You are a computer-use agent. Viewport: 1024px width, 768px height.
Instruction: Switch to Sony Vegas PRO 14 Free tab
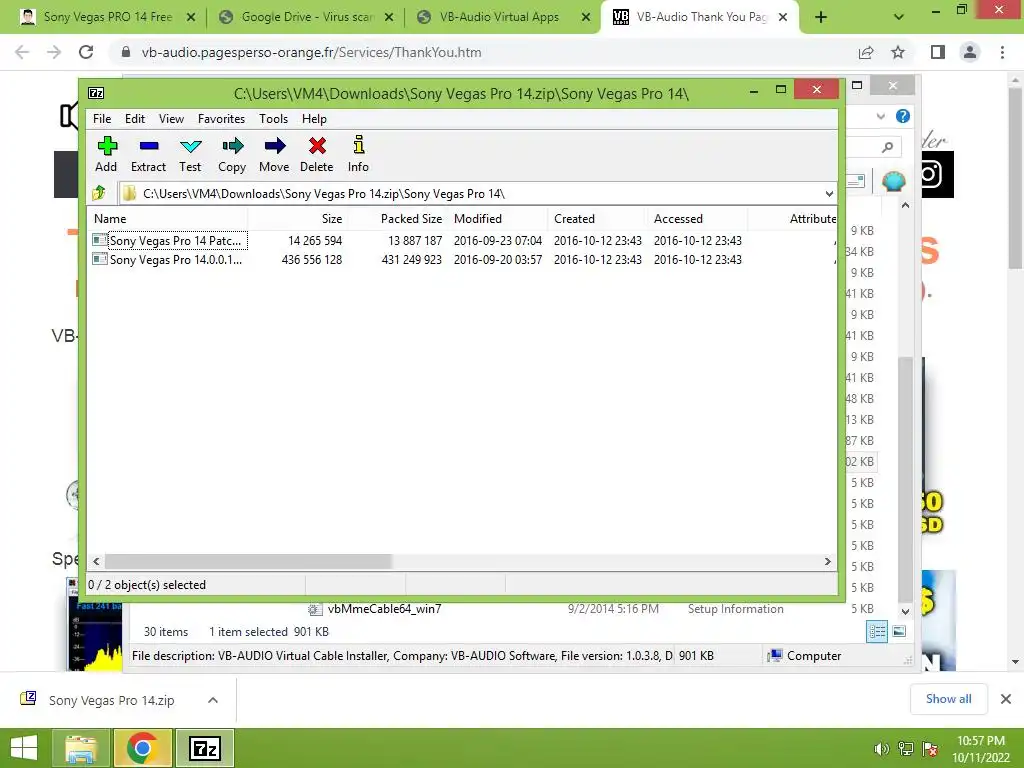pyautogui.click(x=107, y=17)
